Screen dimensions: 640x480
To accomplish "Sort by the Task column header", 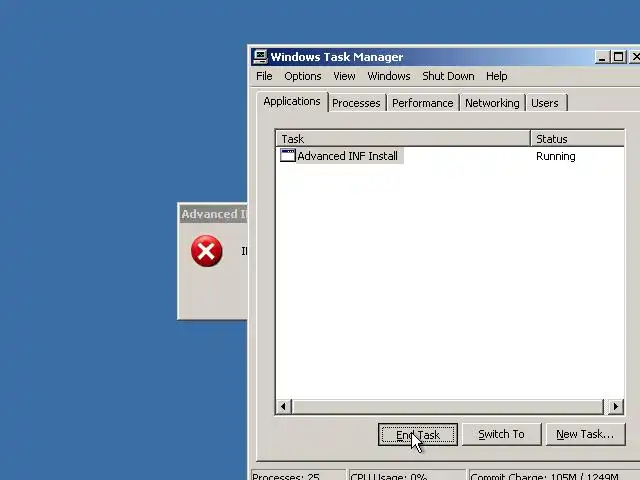I will point(403,139).
